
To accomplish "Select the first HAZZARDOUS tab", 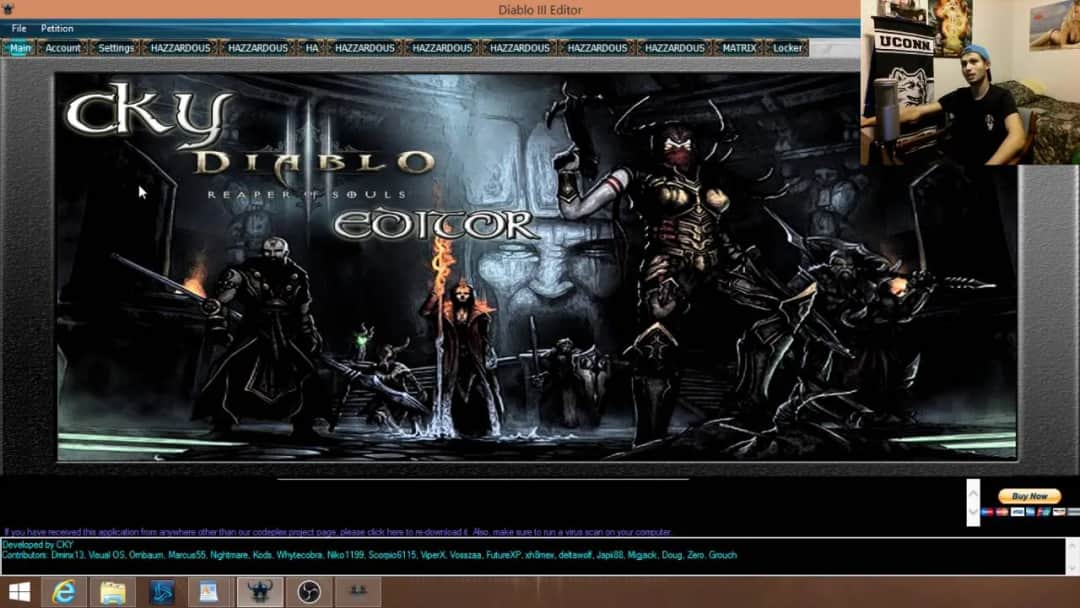I will click(x=180, y=47).
